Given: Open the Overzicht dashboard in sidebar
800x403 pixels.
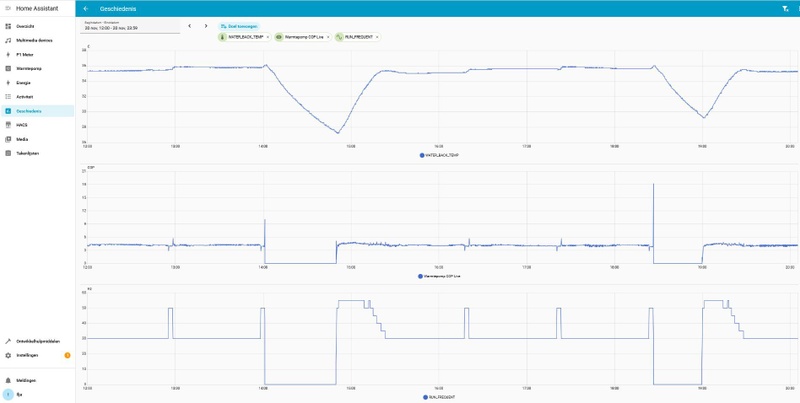Looking at the screenshot, I should [37, 26].
